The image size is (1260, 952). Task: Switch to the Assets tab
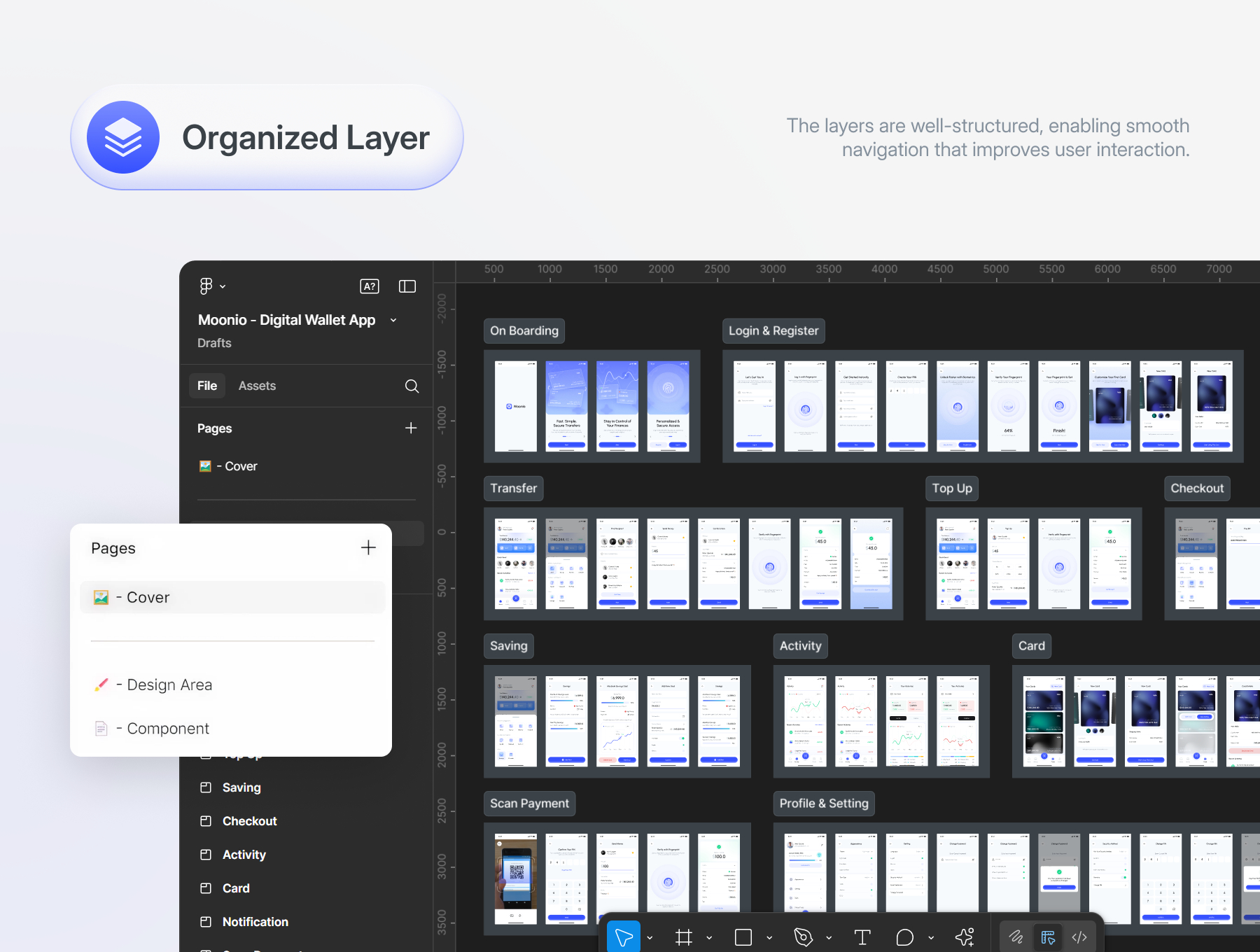[257, 386]
